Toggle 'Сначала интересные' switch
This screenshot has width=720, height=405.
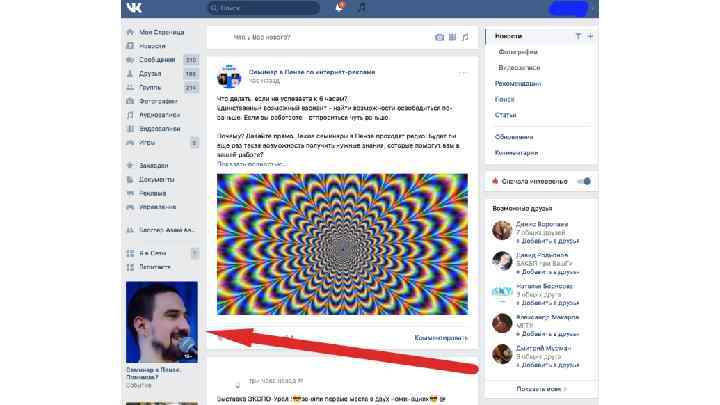tap(584, 181)
